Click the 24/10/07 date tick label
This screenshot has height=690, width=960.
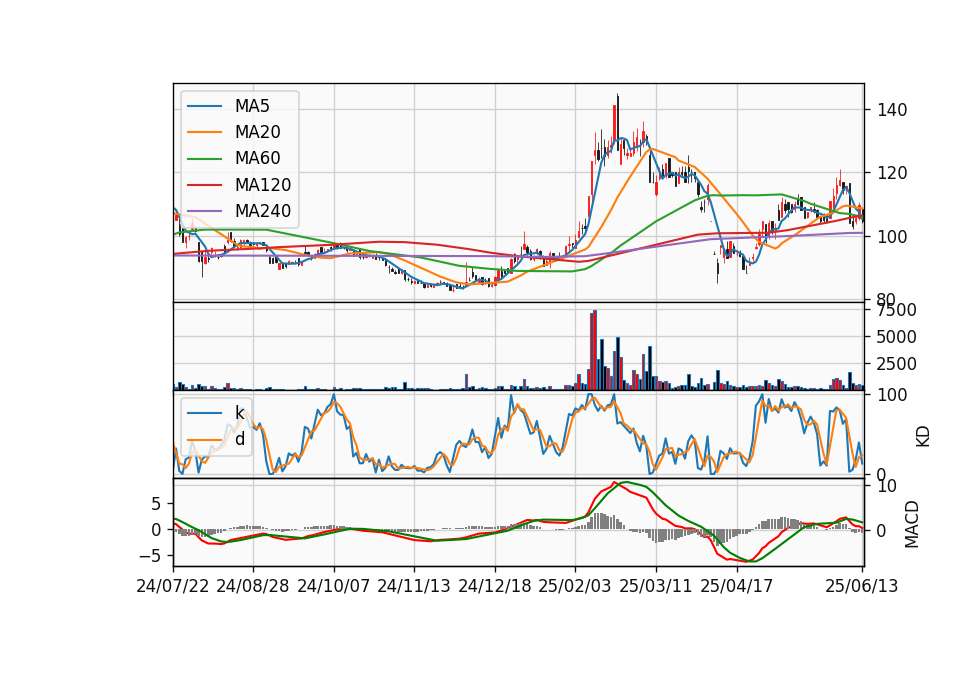tap(334, 586)
